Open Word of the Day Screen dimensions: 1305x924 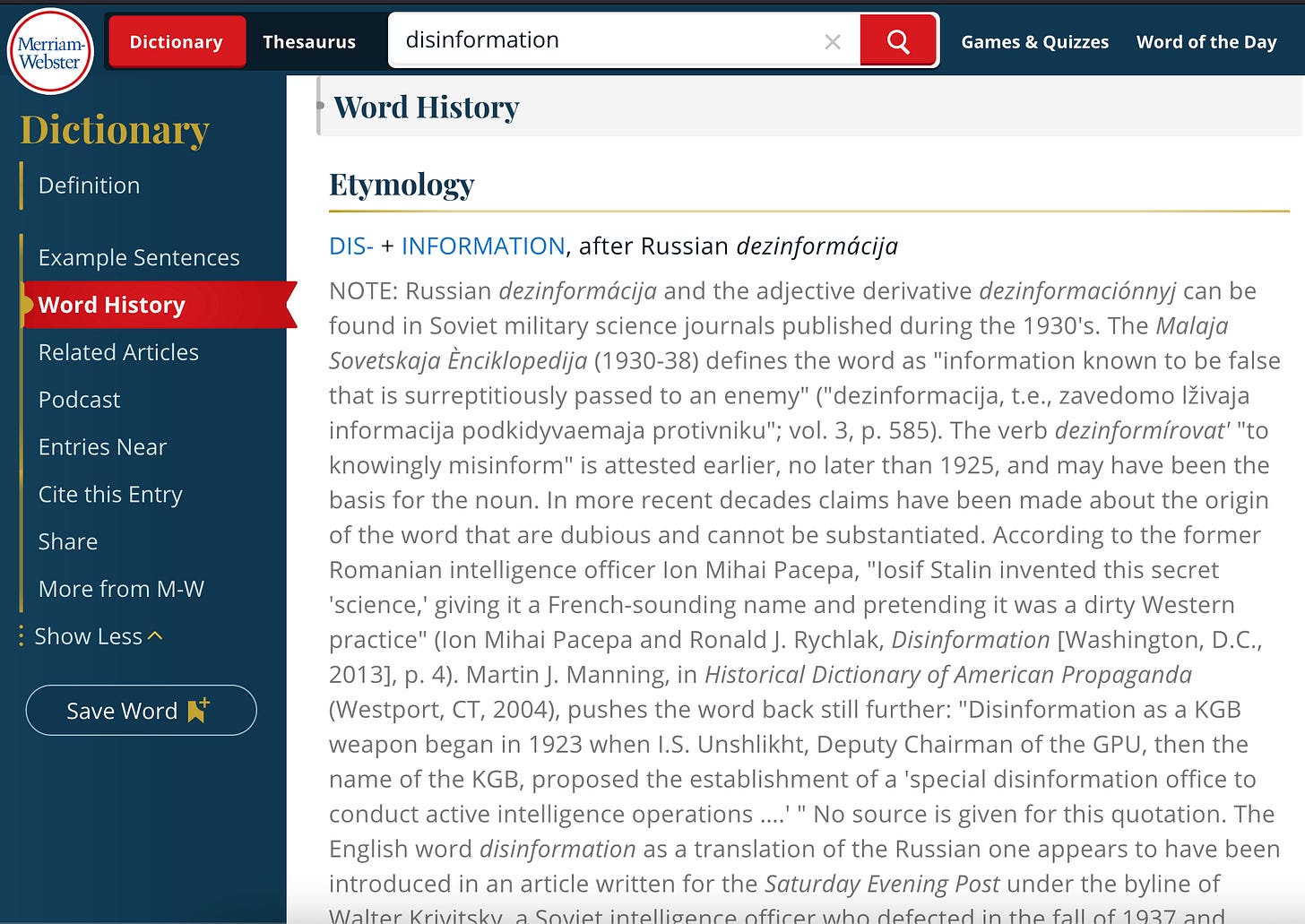point(1206,41)
